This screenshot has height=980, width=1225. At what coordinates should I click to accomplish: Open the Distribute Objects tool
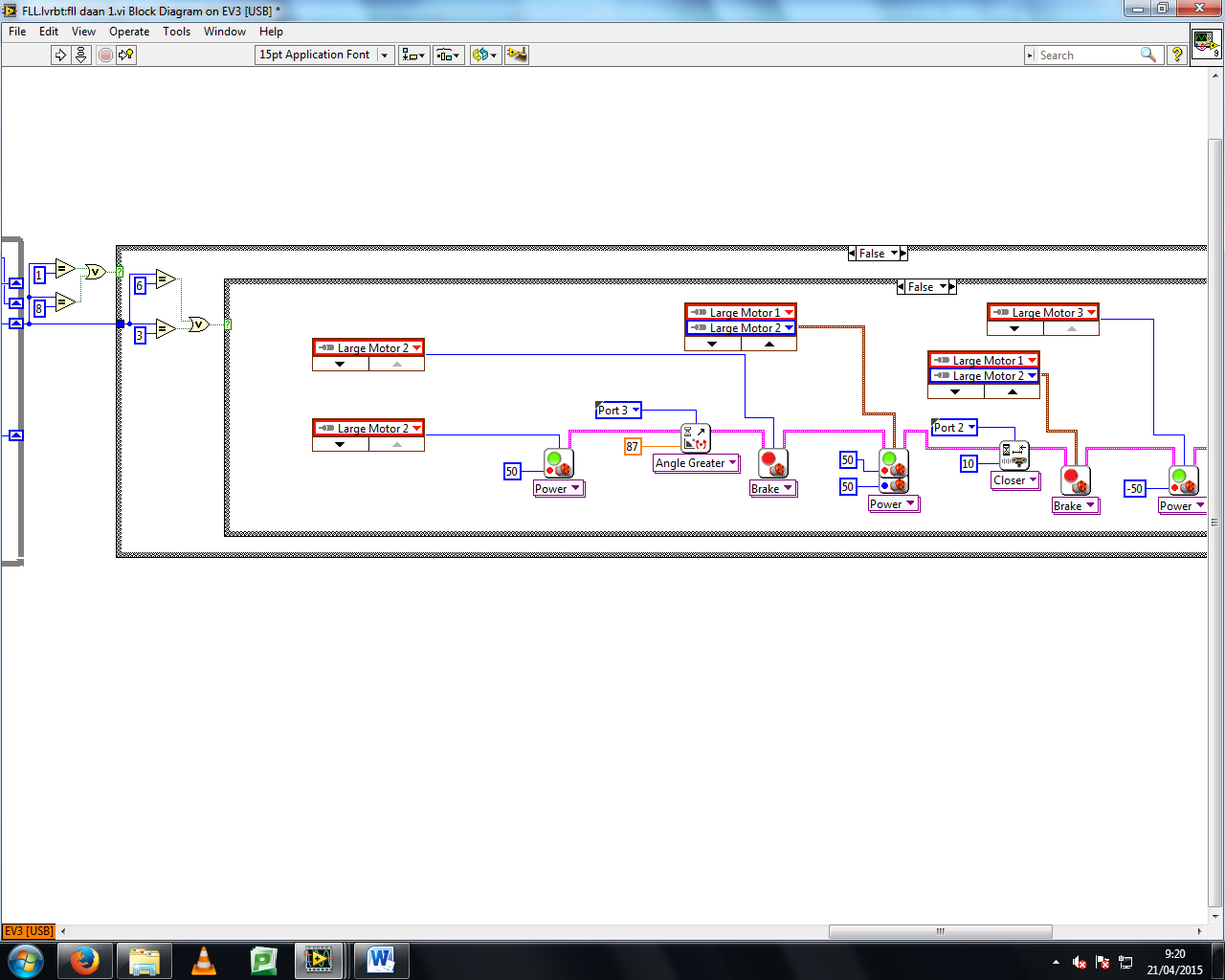(449, 55)
